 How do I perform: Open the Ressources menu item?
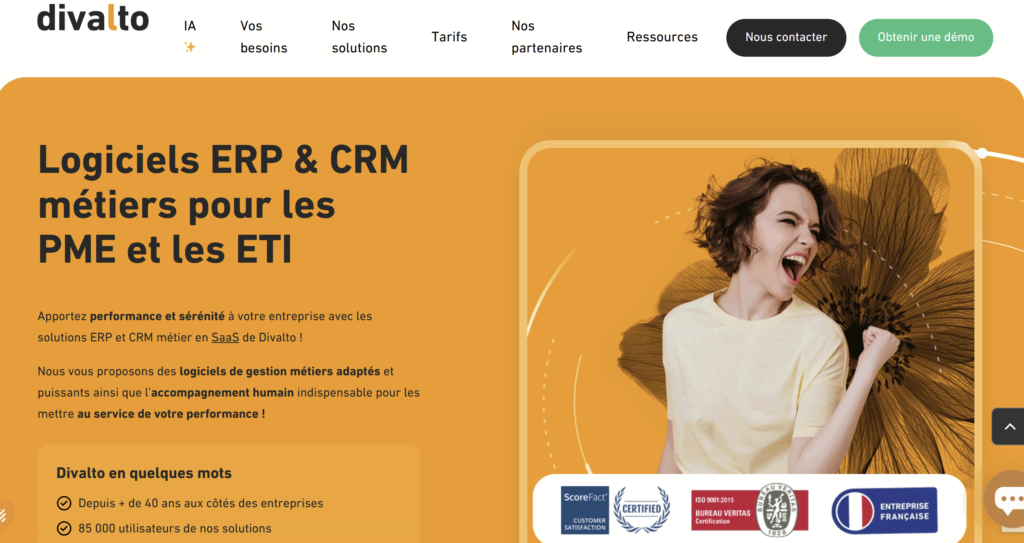(x=662, y=37)
